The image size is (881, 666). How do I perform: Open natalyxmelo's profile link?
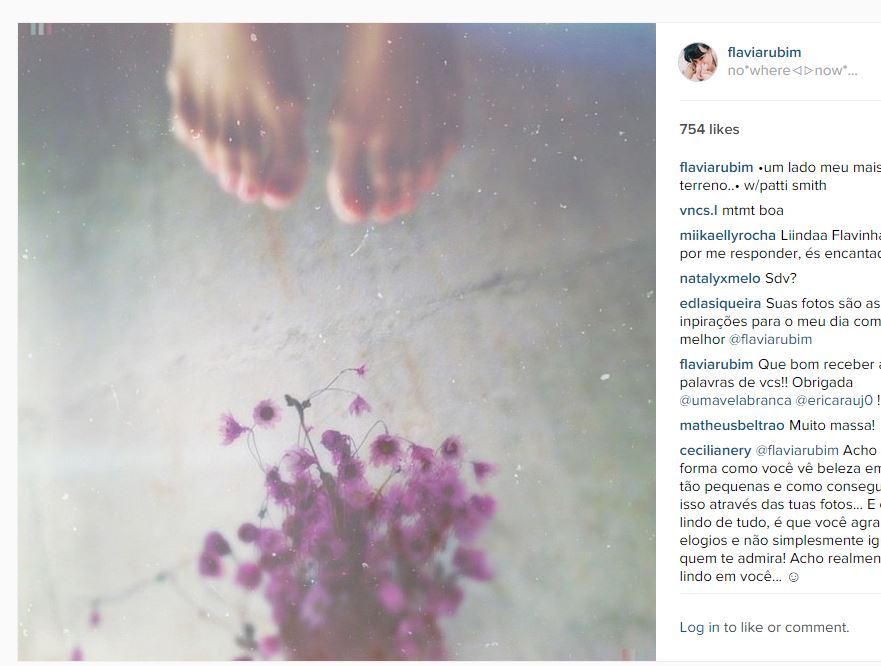720,278
